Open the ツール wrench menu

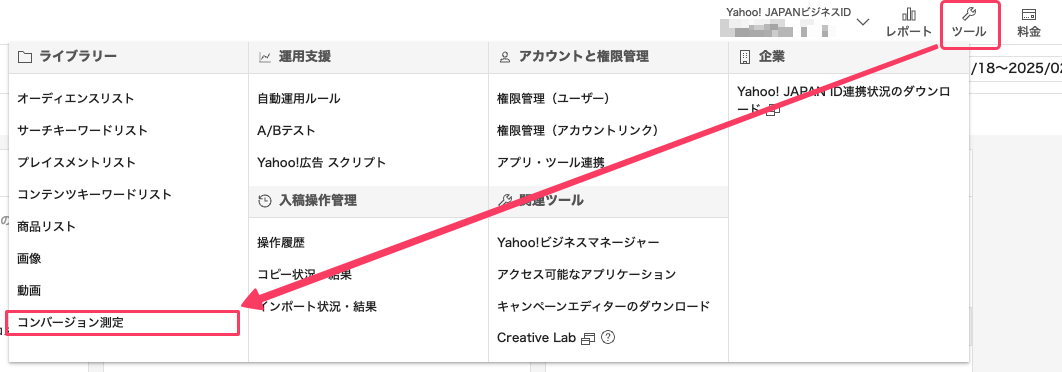click(x=969, y=24)
